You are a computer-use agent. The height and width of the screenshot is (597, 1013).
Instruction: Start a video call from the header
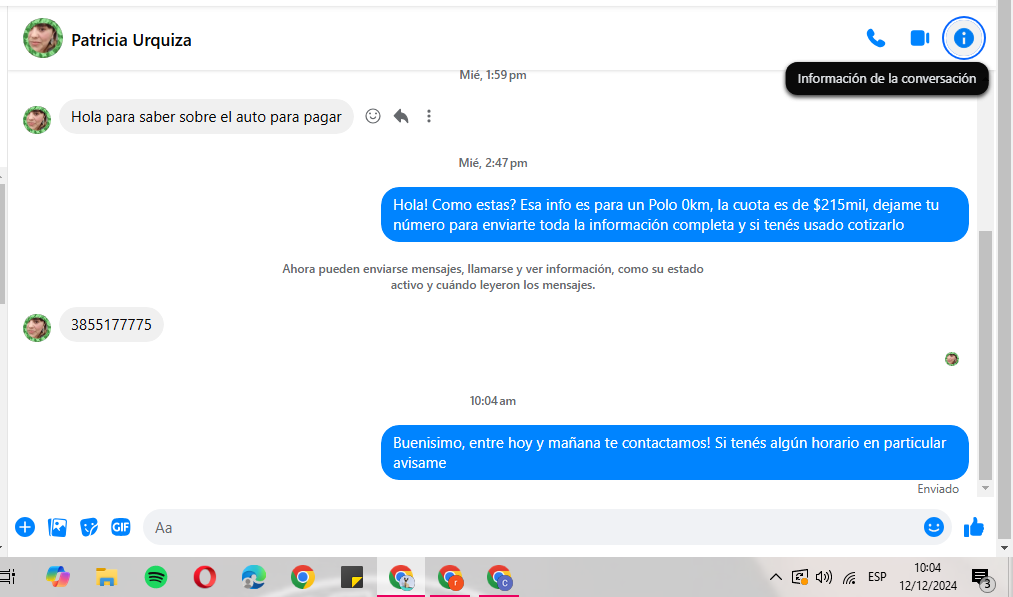[919, 39]
